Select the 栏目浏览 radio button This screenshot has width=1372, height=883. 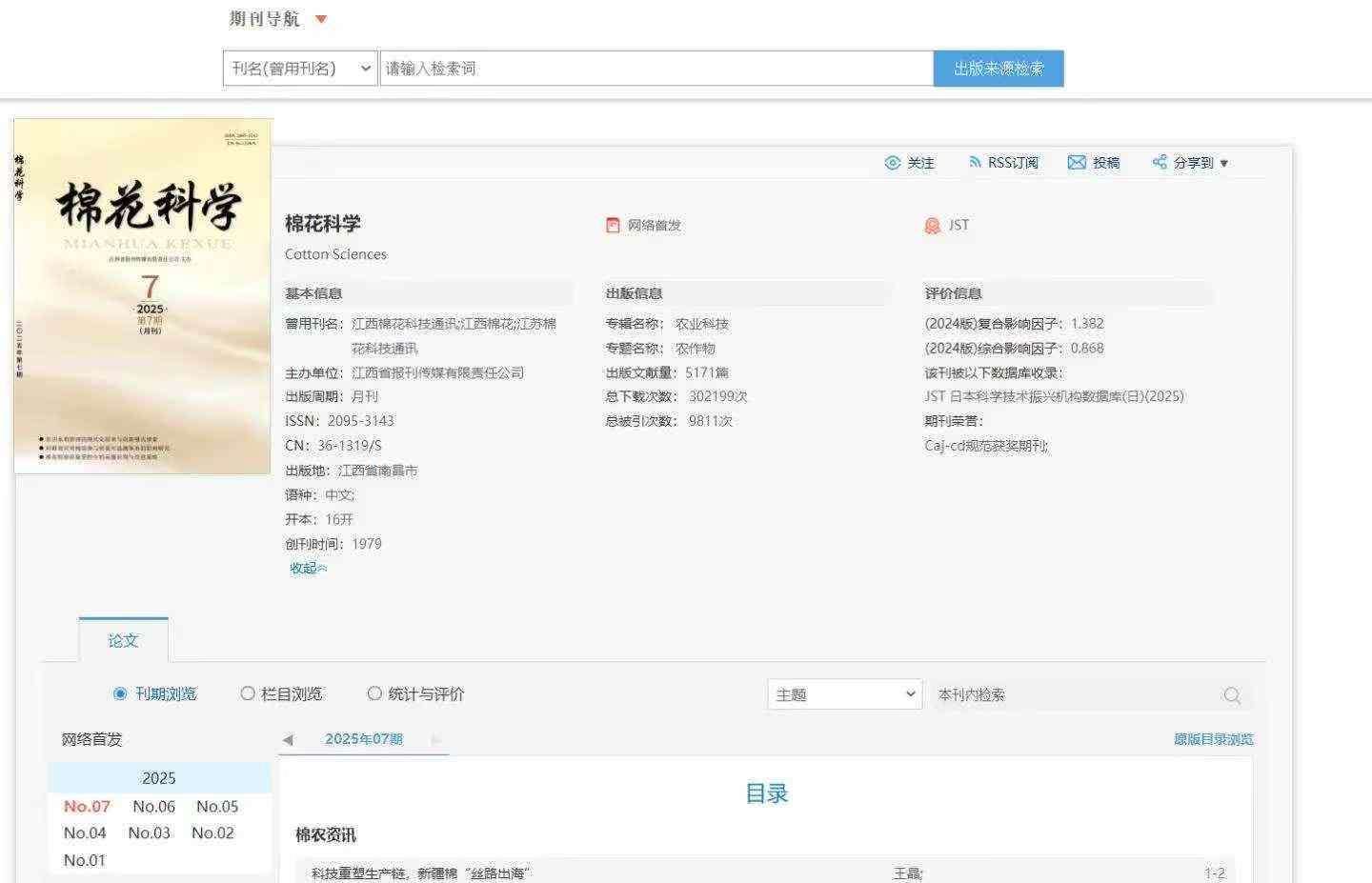point(248,693)
